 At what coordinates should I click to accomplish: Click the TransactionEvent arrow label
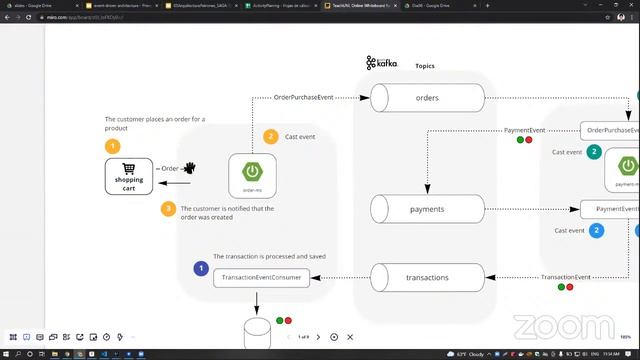pyautogui.click(x=565, y=277)
